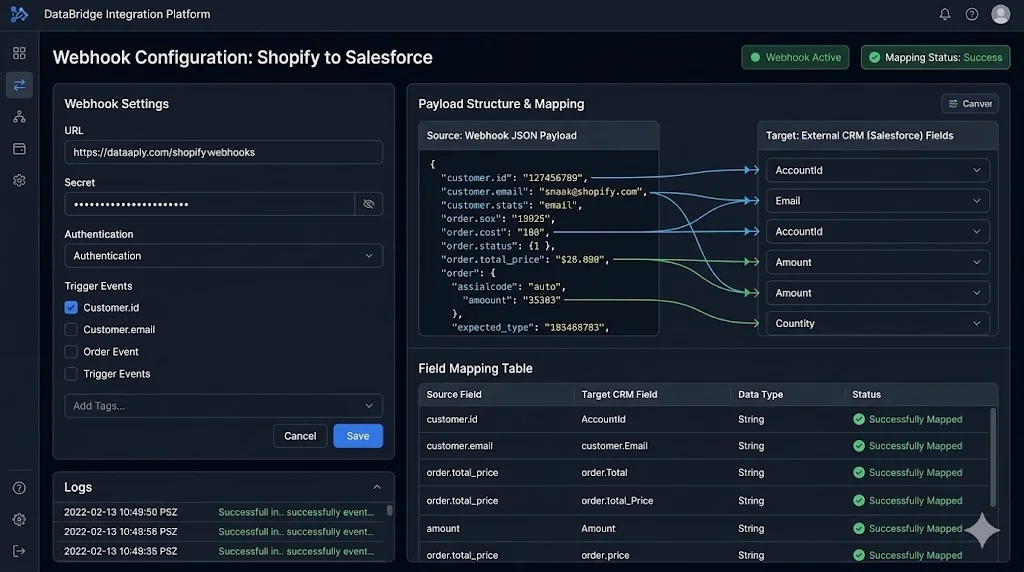Select the integrations swap-arrows sidebar icon
This screenshot has width=1024, height=572.
coord(20,85)
